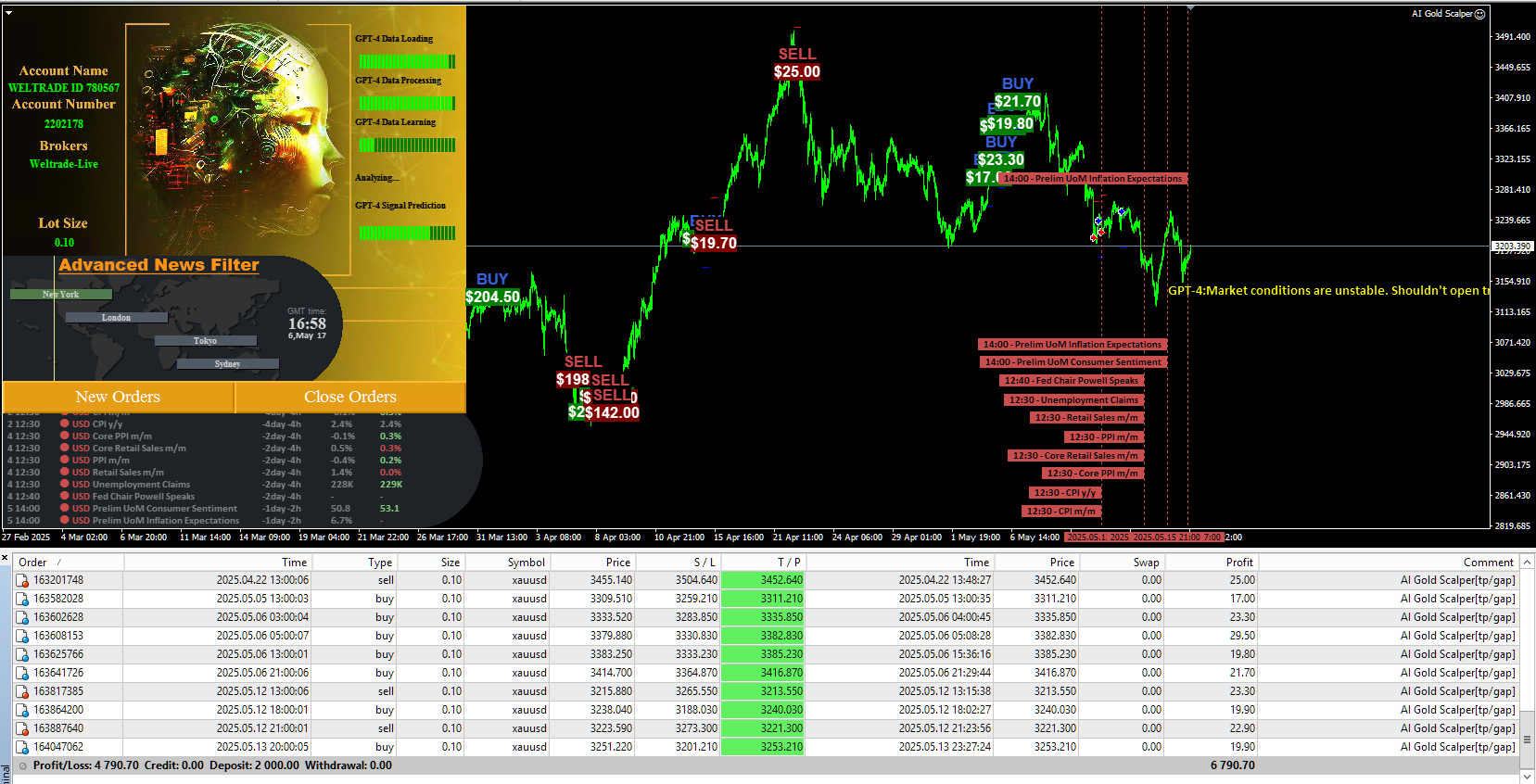Click the buy order icon for 163582028
This screenshot has width=1536, height=784.
[22, 599]
